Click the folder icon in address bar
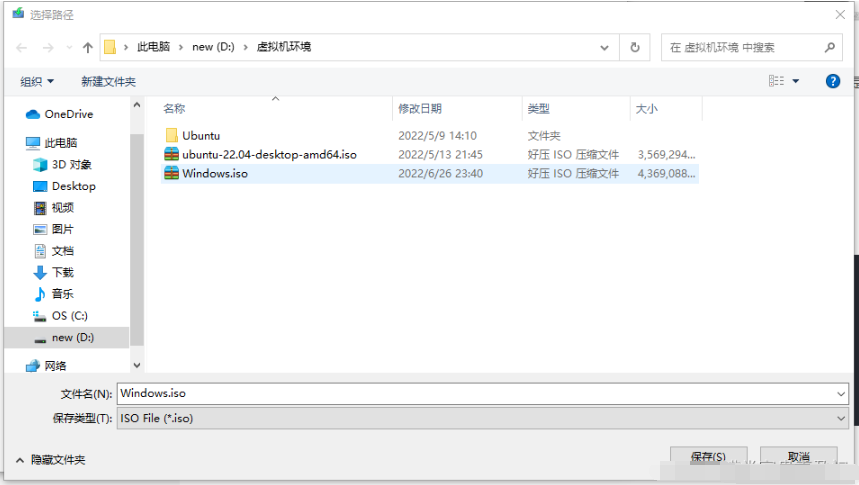 pyautogui.click(x=110, y=47)
